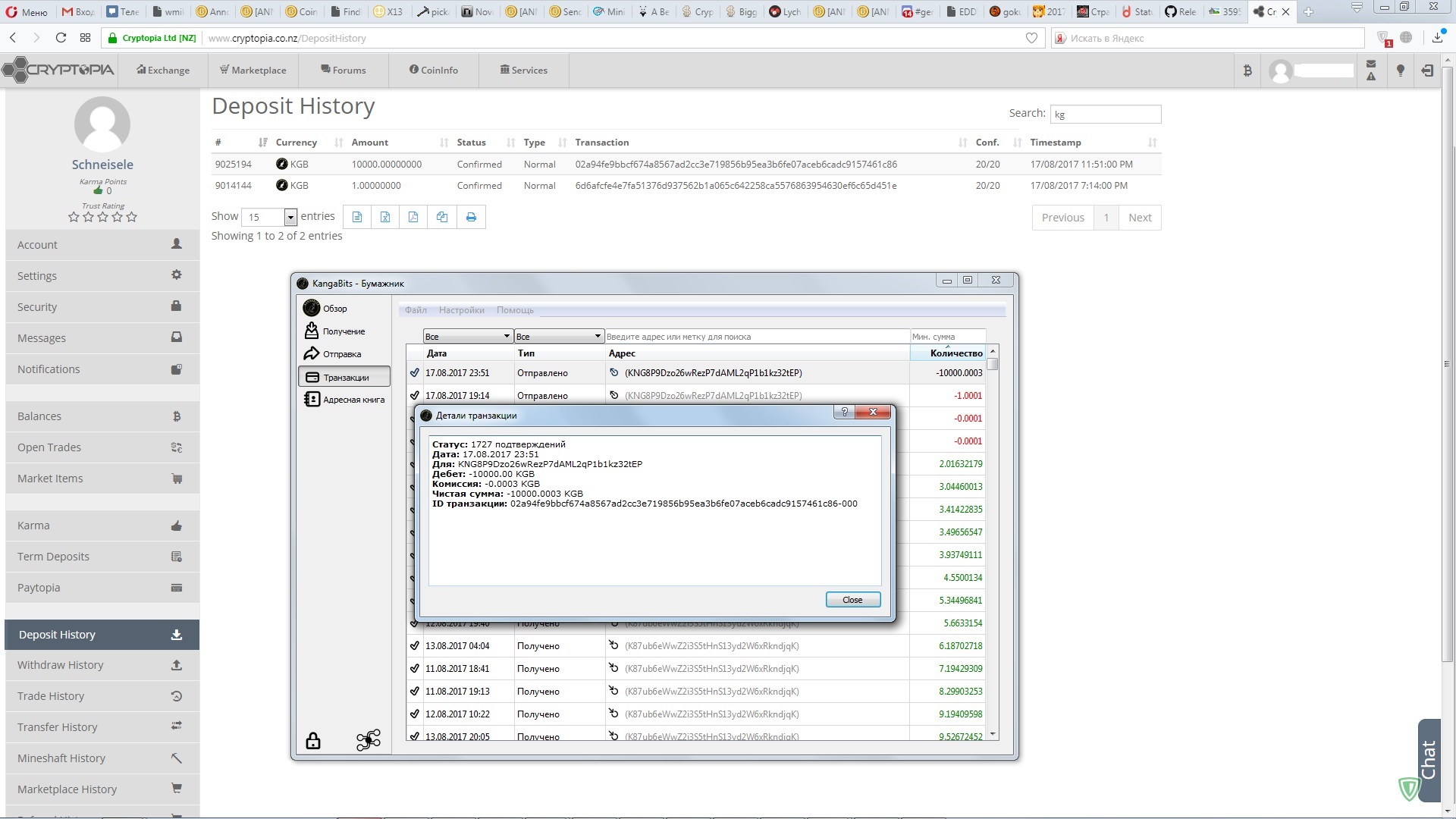Viewport: 1456px width, 819px height.
Task: Click the print table icon
Action: point(471,217)
